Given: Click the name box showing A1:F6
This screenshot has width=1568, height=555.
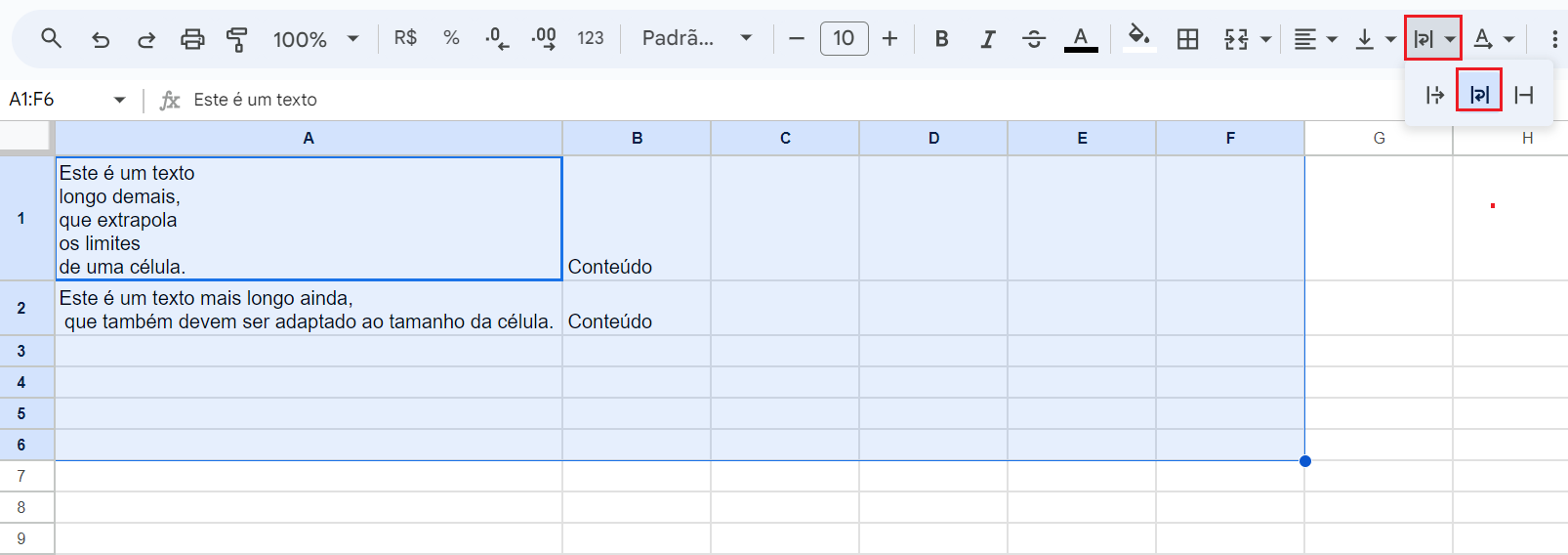Looking at the screenshot, I should tap(68, 100).
